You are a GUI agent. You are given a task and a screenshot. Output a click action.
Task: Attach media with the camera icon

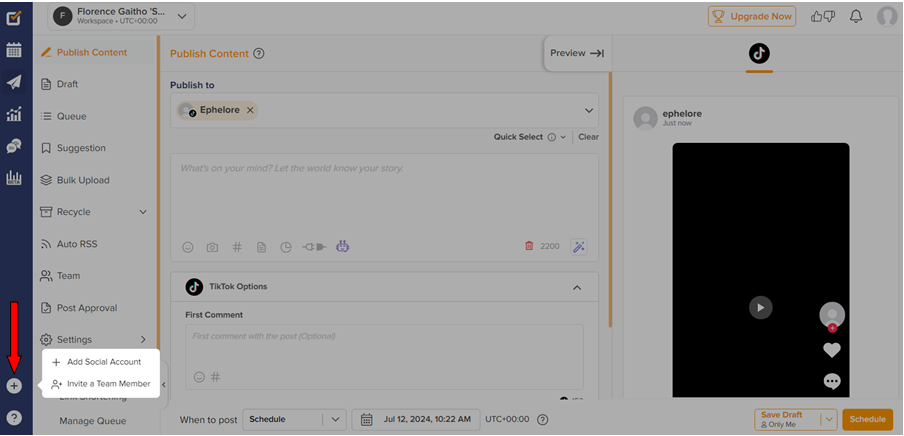coord(212,247)
